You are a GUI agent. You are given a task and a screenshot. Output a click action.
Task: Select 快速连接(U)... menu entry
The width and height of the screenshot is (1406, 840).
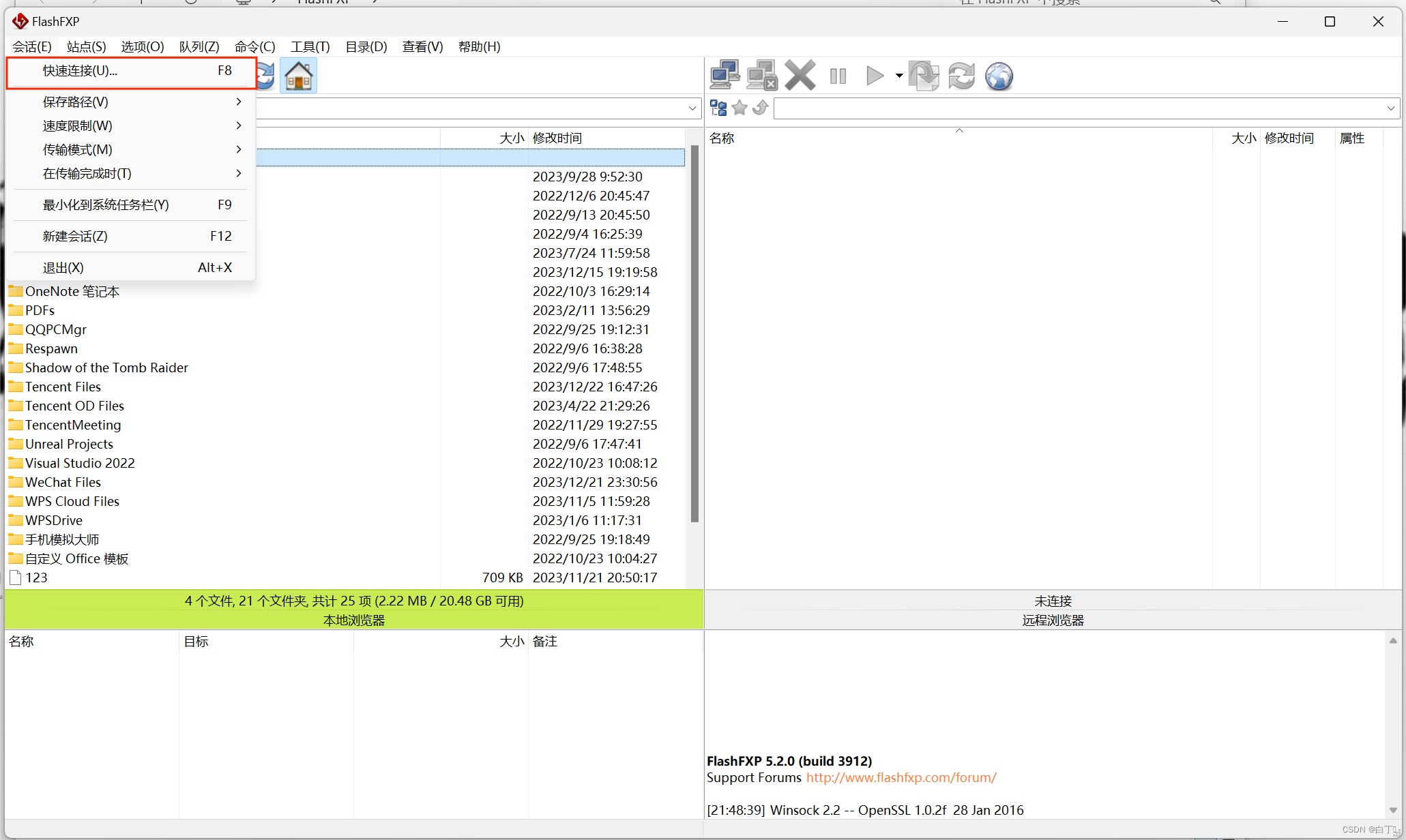click(x=131, y=71)
